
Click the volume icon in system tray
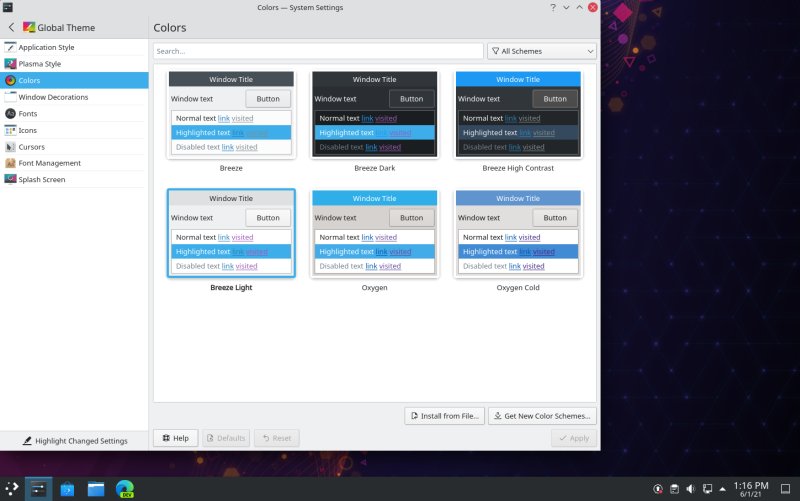pyautogui.click(x=690, y=489)
